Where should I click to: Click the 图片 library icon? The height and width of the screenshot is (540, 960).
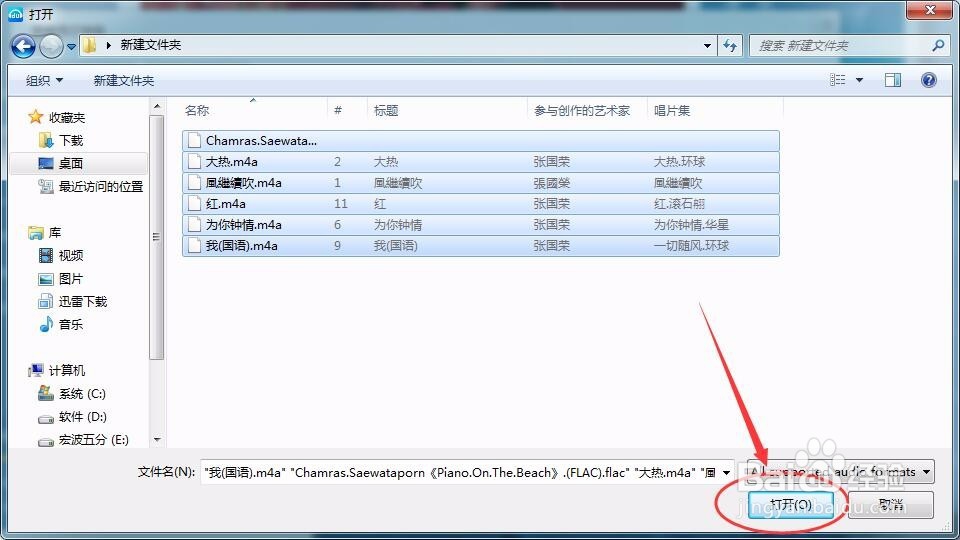pyautogui.click(x=46, y=279)
